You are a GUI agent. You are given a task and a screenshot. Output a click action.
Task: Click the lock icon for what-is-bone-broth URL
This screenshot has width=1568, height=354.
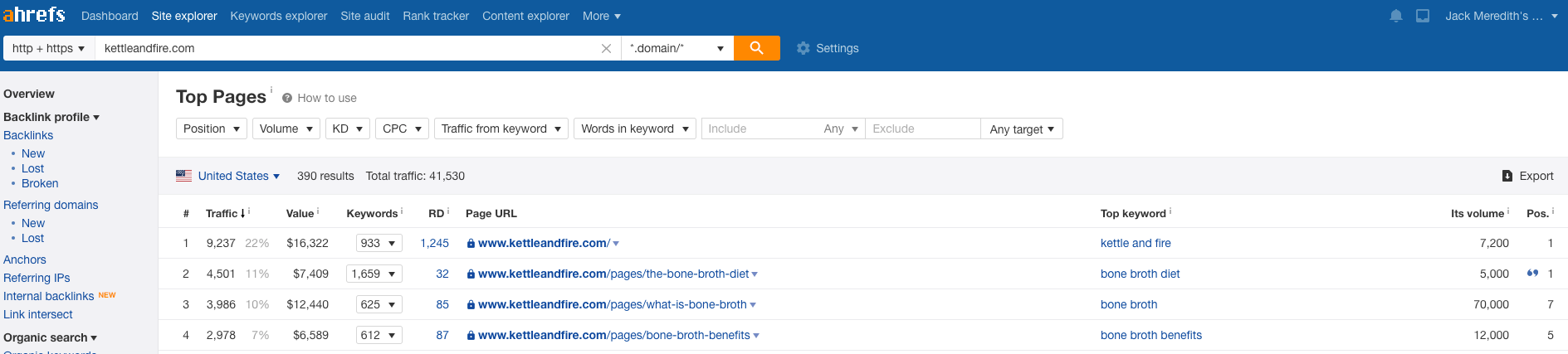[471, 304]
